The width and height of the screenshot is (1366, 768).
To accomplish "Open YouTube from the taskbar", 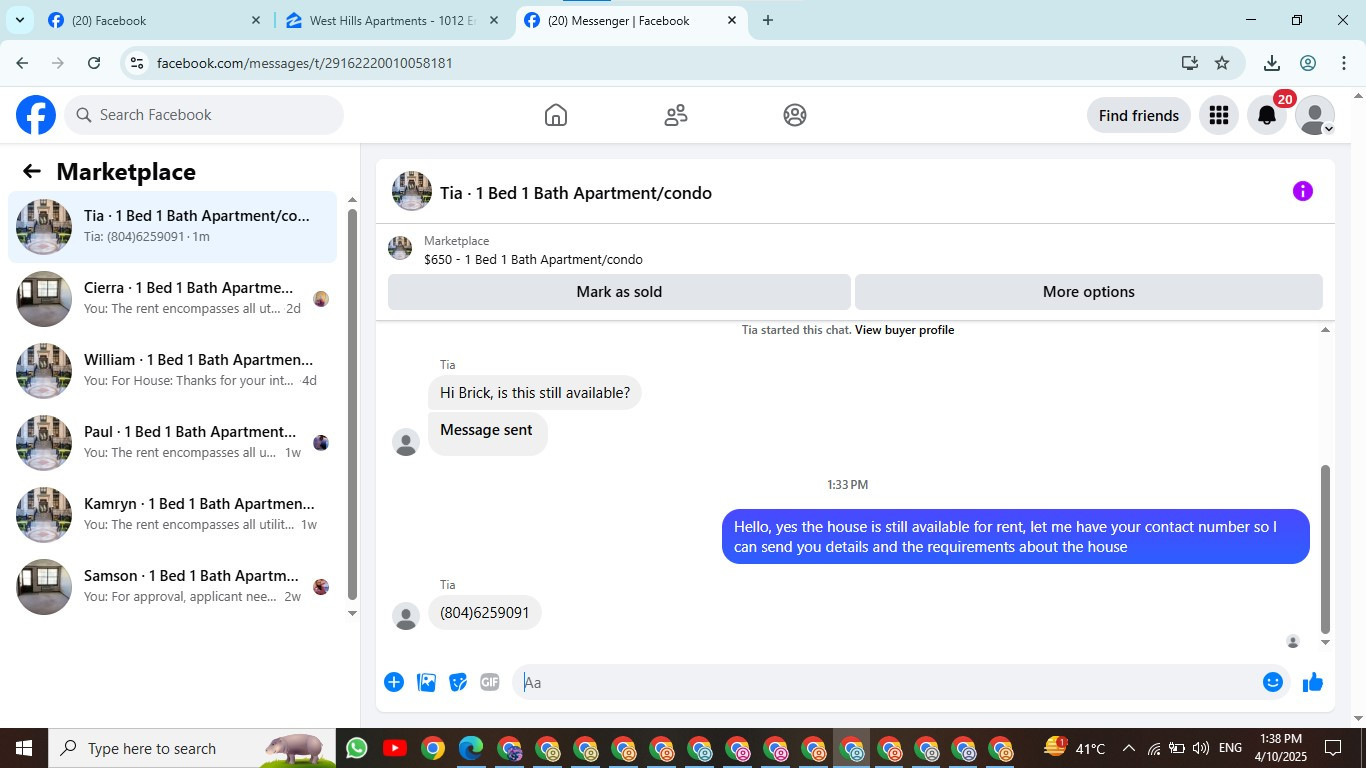I will [394, 748].
